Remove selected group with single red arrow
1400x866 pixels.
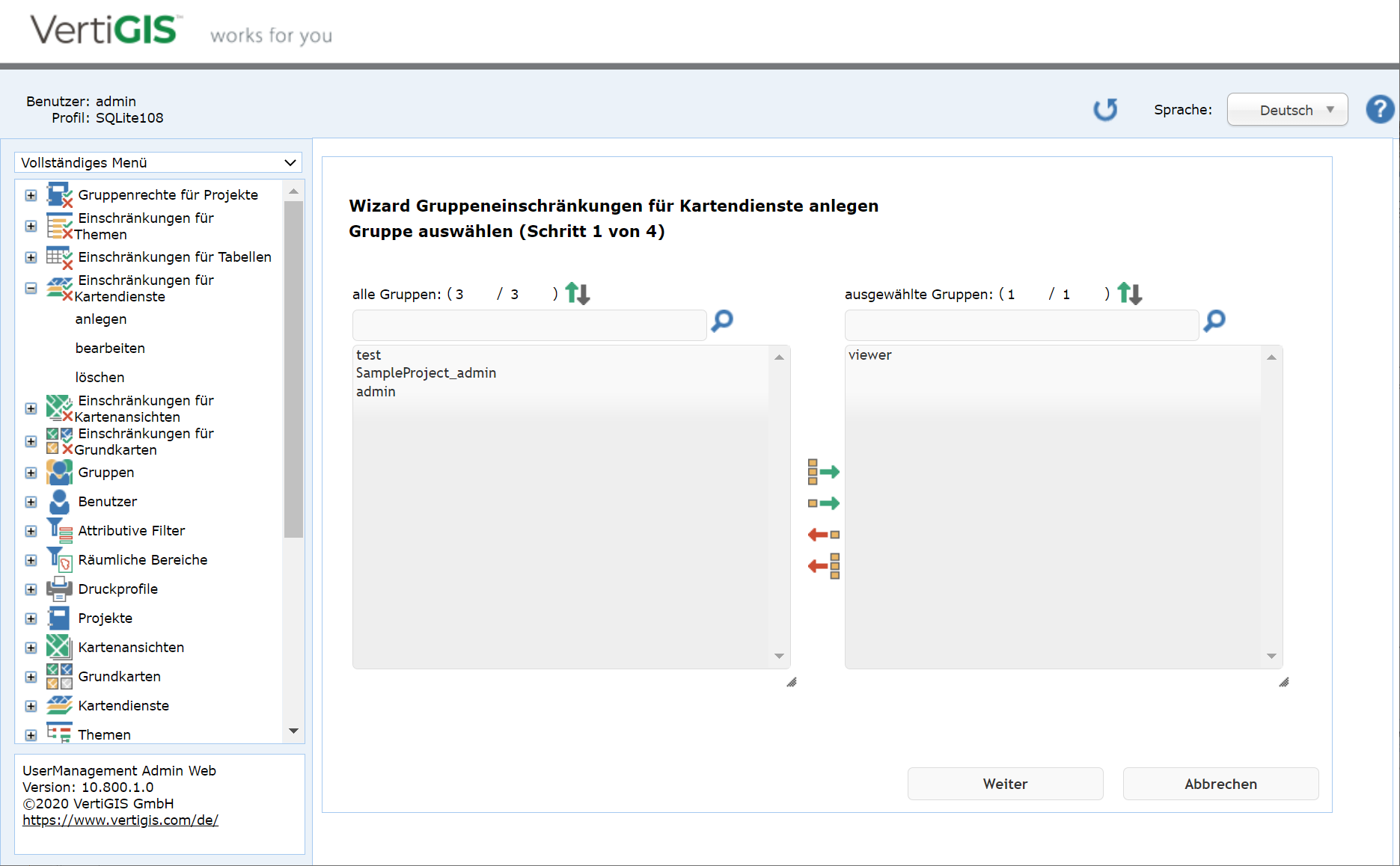point(823,535)
